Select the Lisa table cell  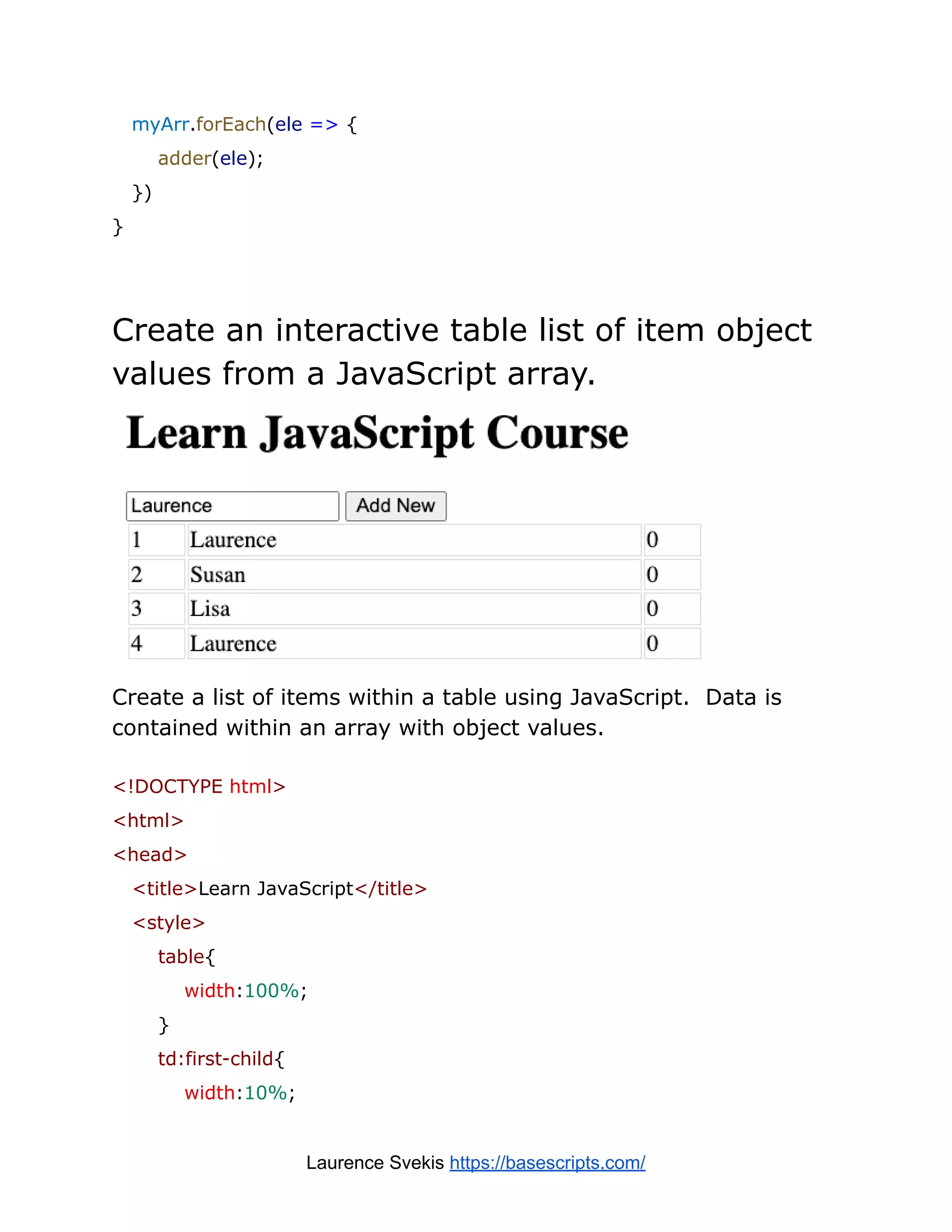415,609
